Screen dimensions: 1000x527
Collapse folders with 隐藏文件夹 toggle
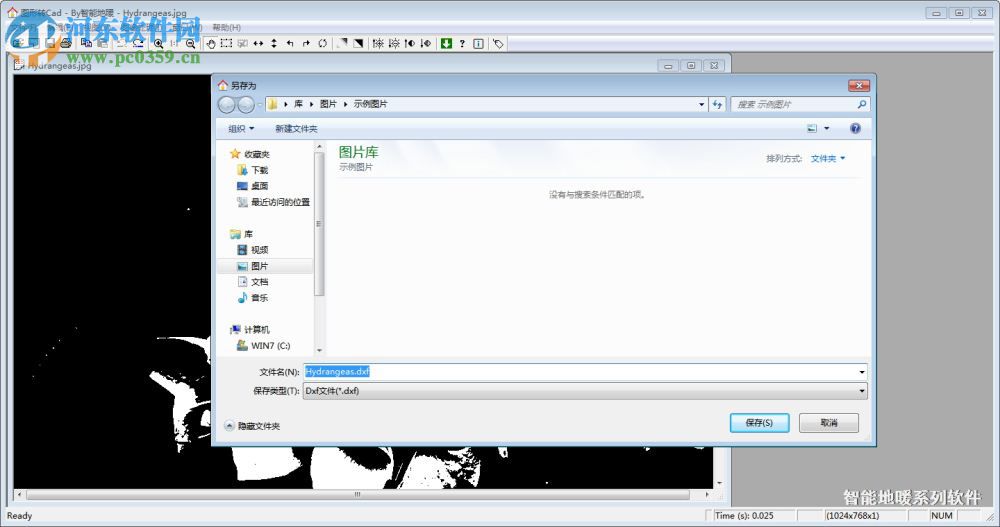point(253,426)
